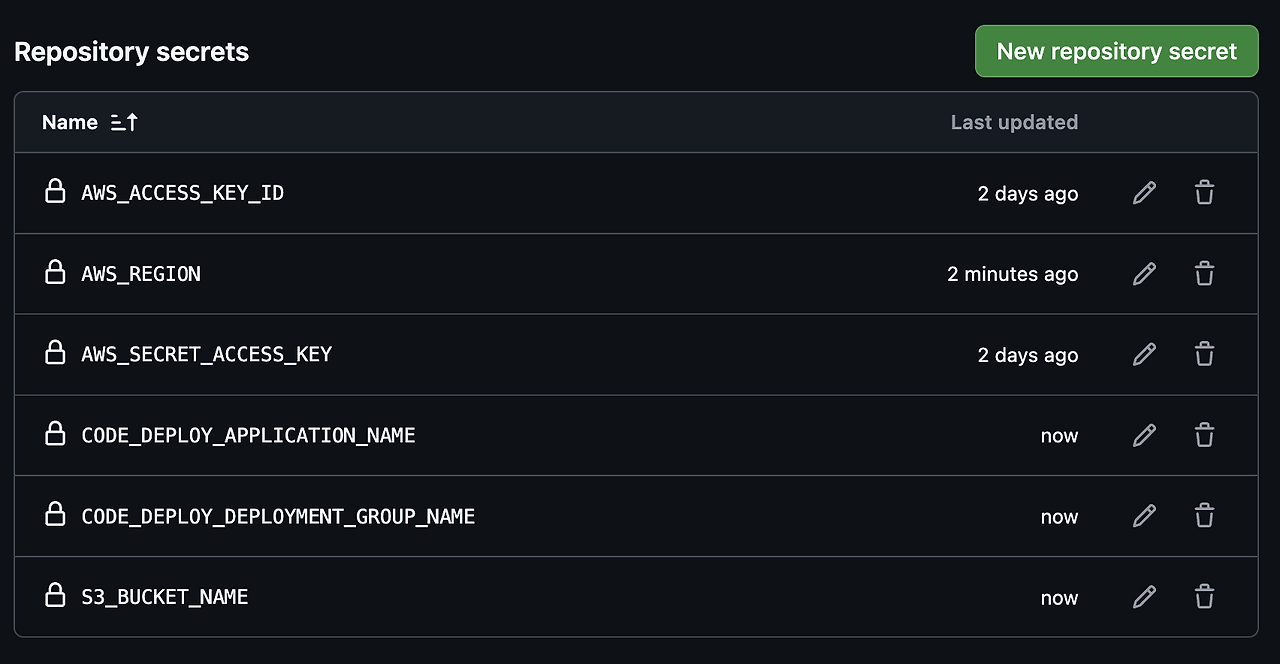Image resolution: width=1280 pixels, height=664 pixels.
Task: Delete CODE_DEPLOY_APPLICATION_NAME using trash icon
Action: (1204, 436)
